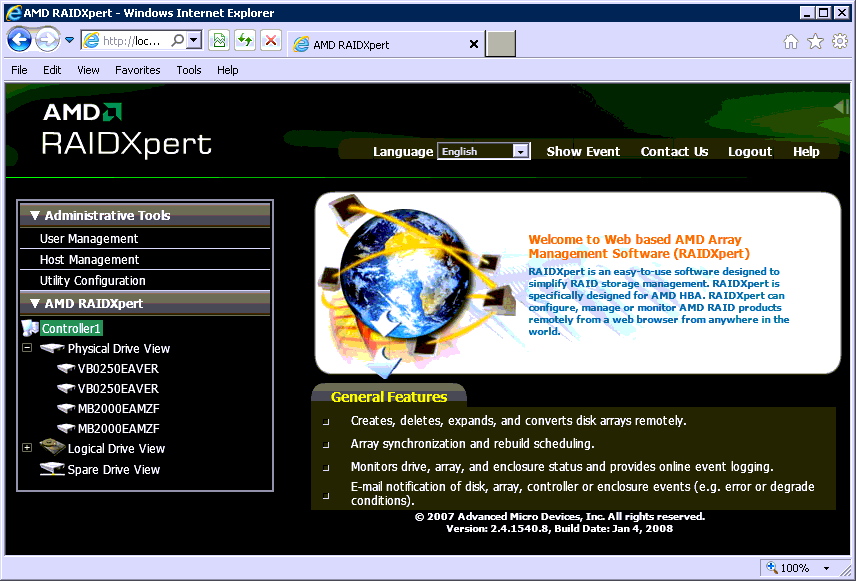Click the browser Back arrow button
The image size is (856, 581).
[19, 40]
